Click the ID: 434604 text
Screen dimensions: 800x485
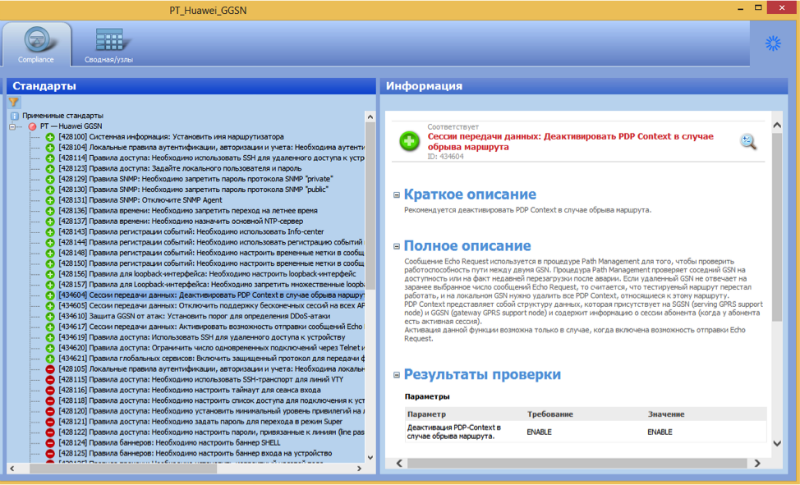[x=445, y=157]
